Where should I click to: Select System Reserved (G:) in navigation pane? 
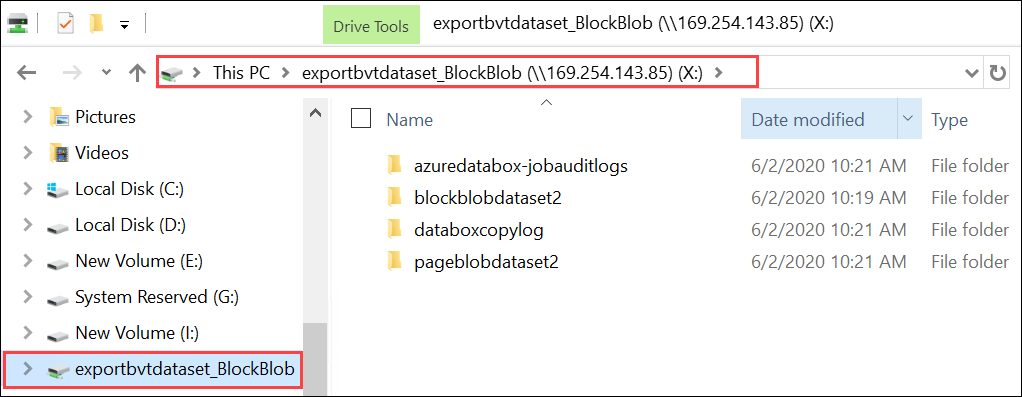[x=157, y=297]
